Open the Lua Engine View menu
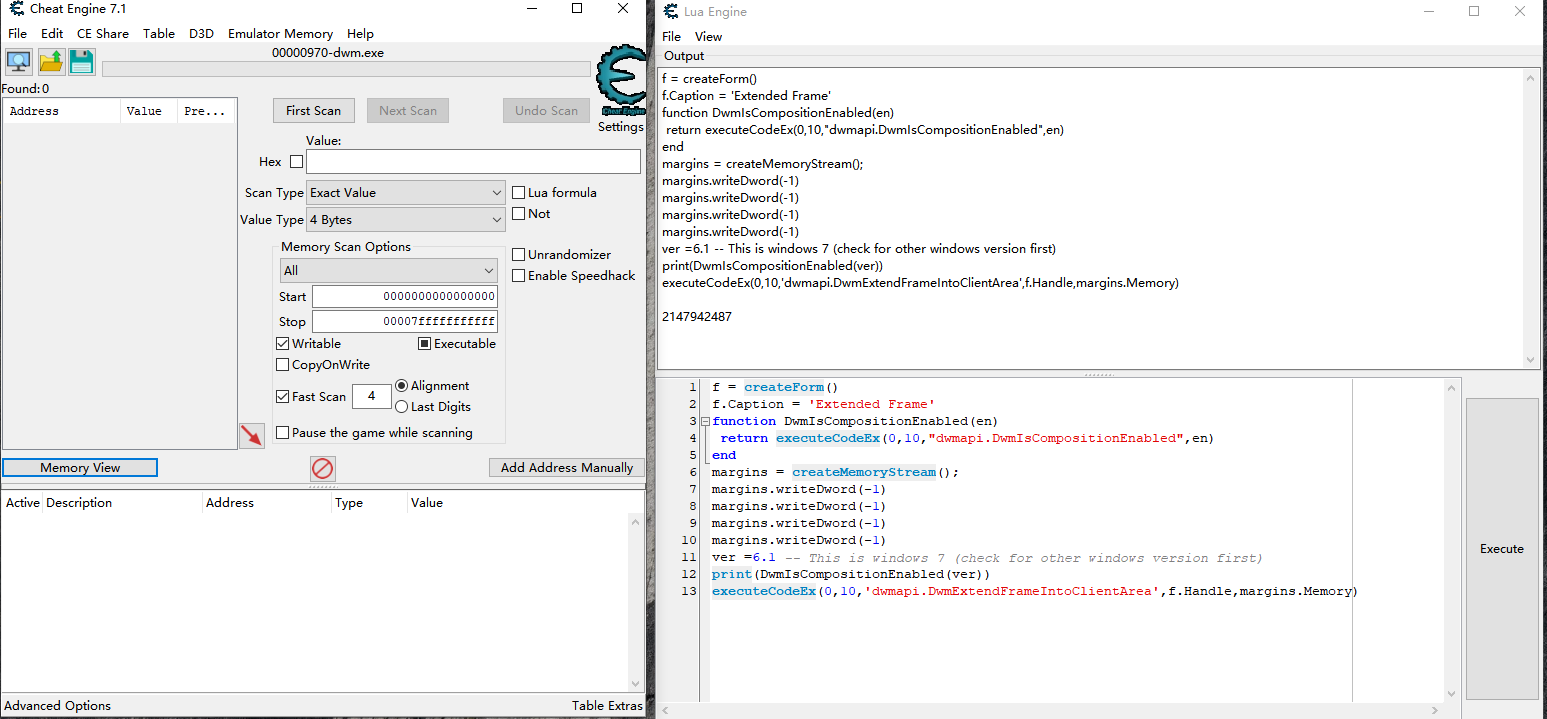The width and height of the screenshot is (1547, 719). (709, 36)
